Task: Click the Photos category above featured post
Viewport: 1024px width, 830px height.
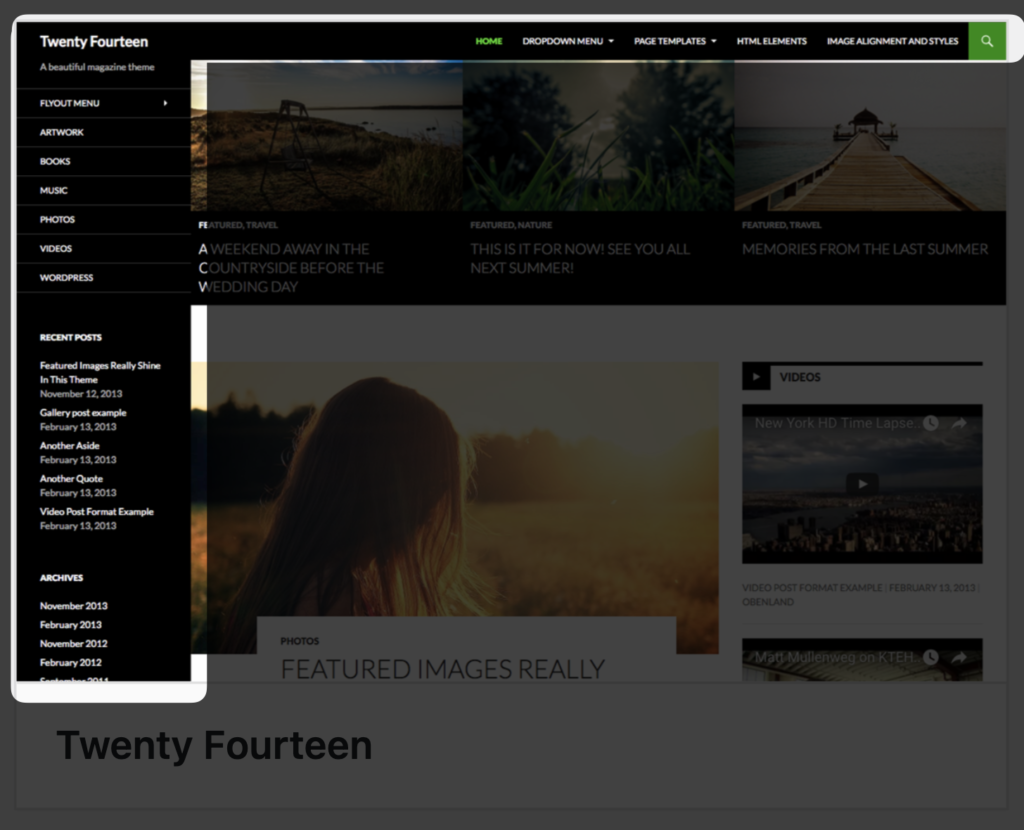Action: pyautogui.click(x=300, y=641)
